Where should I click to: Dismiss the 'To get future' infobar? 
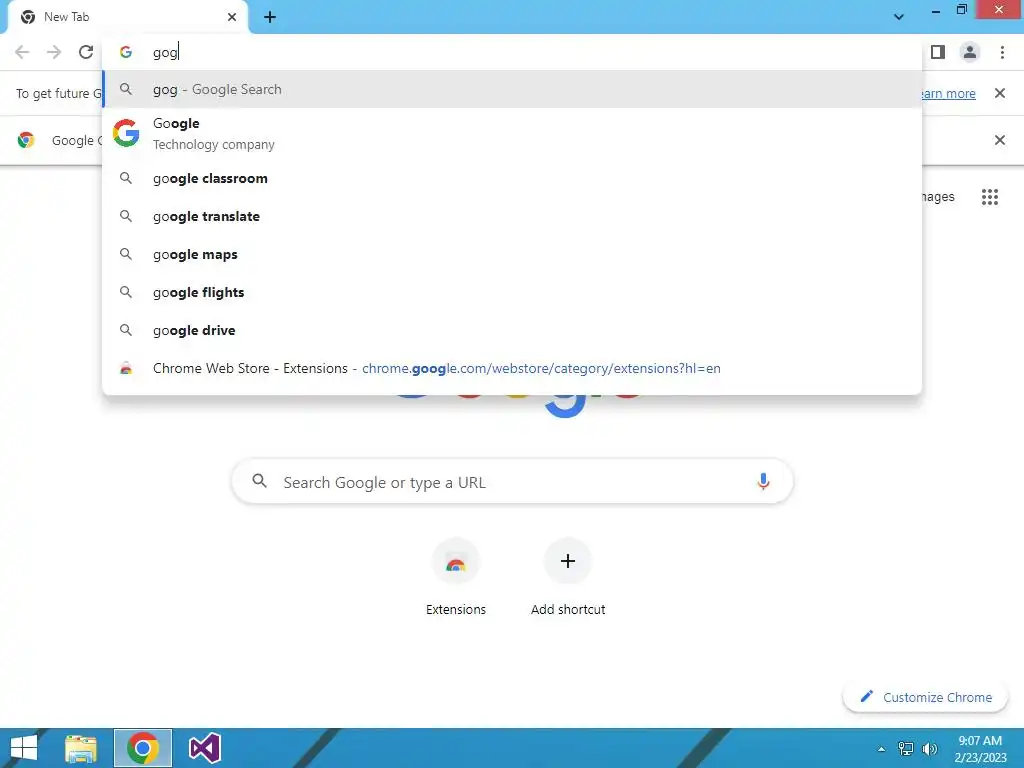point(999,93)
